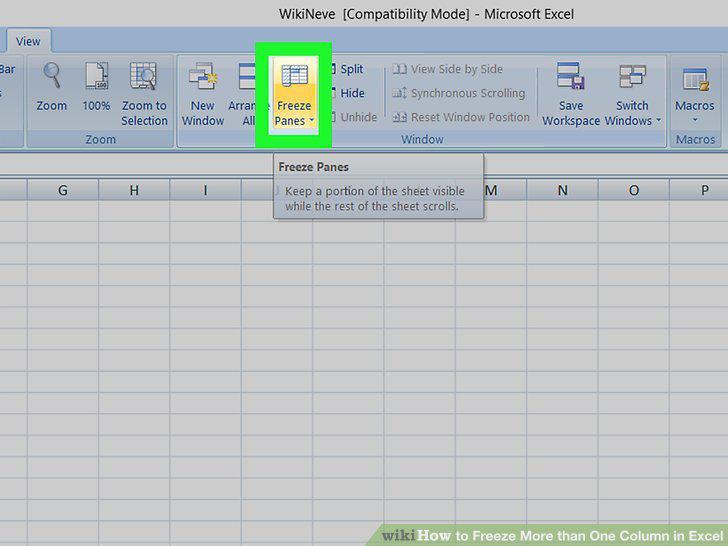Click the Hide window button
Screen dimensions: 728x546
click(348, 93)
